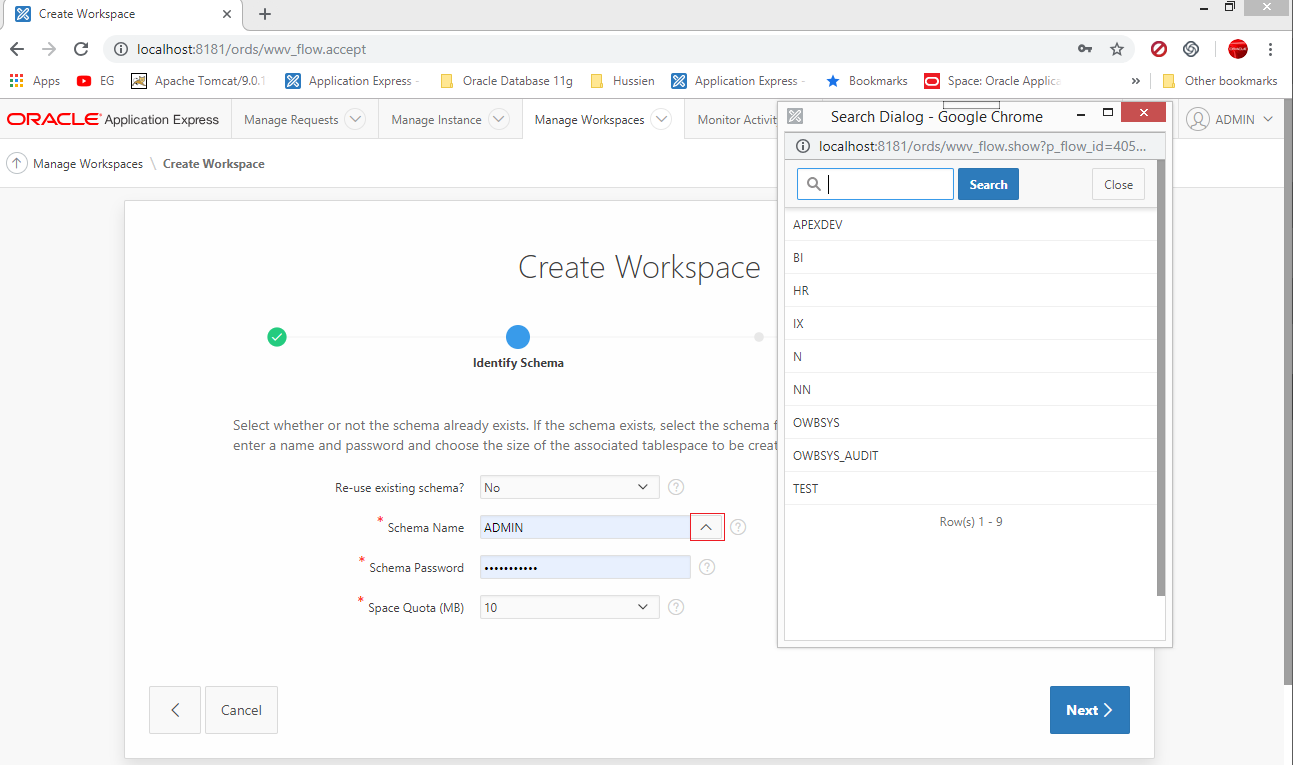
Task: Open the Monitor Activity menu
Action: [x=734, y=118]
